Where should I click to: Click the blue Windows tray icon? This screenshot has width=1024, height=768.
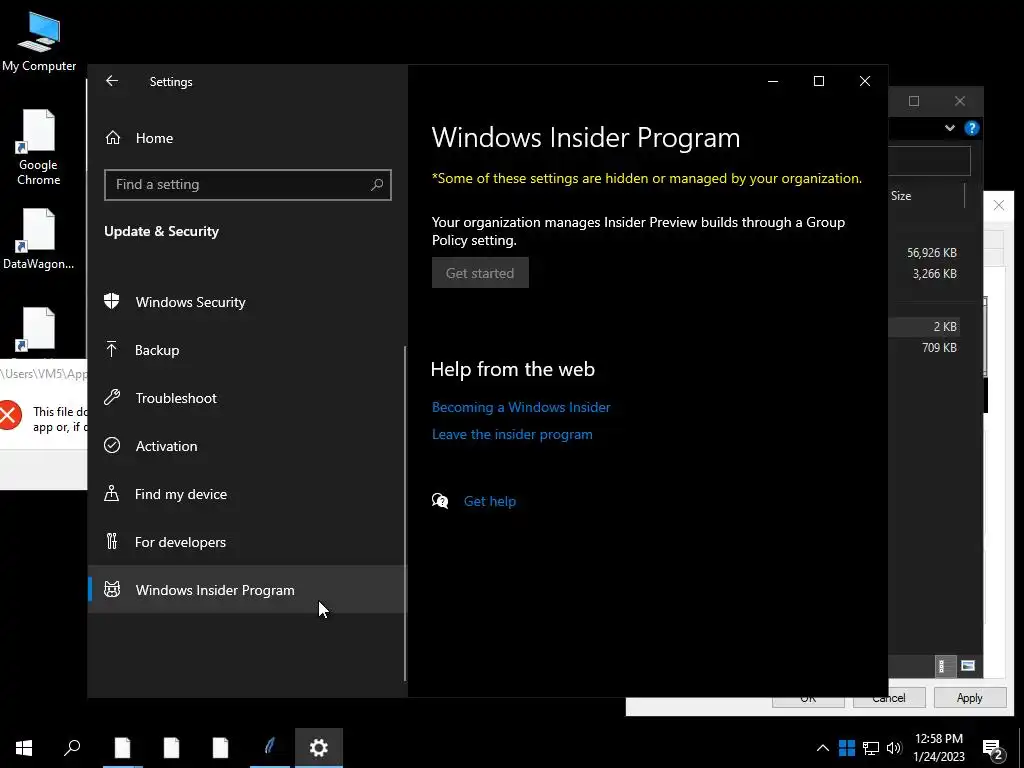[x=847, y=748]
